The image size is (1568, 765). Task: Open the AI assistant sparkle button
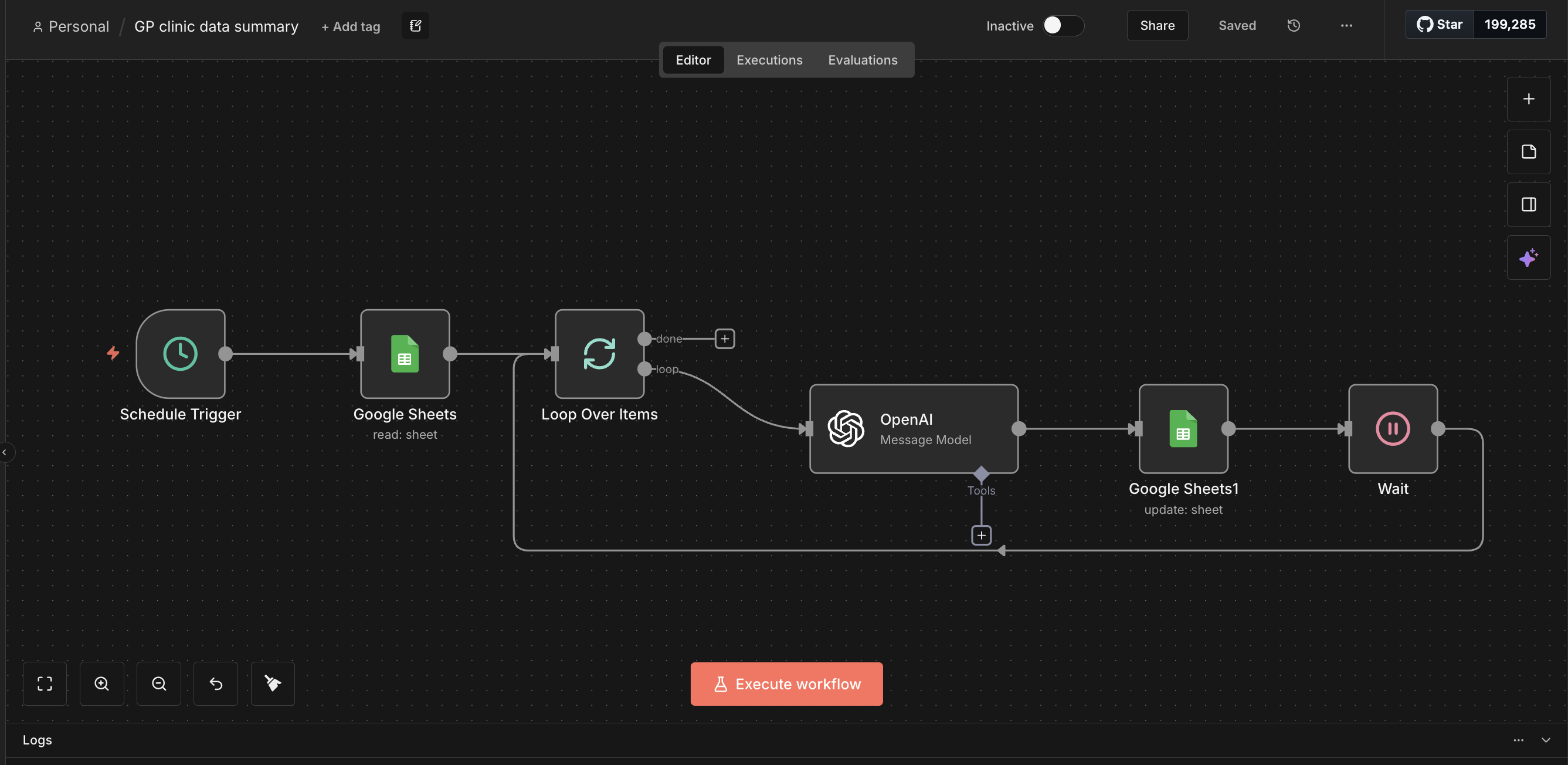click(1529, 258)
